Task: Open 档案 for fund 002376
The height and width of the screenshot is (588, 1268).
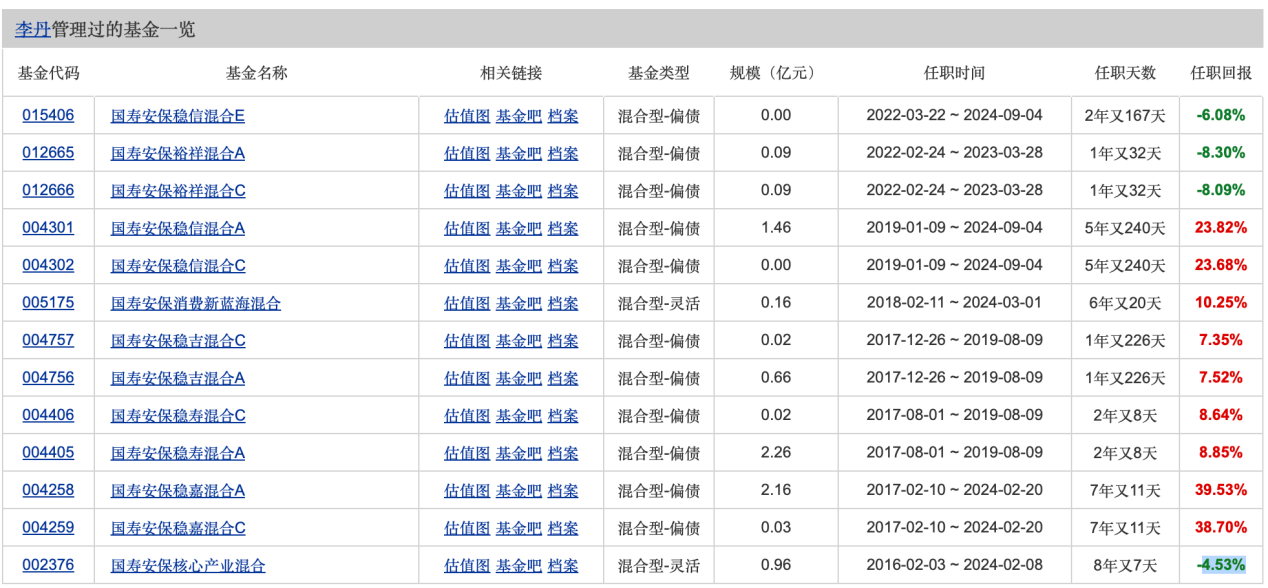Action: [x=563, y=566]
